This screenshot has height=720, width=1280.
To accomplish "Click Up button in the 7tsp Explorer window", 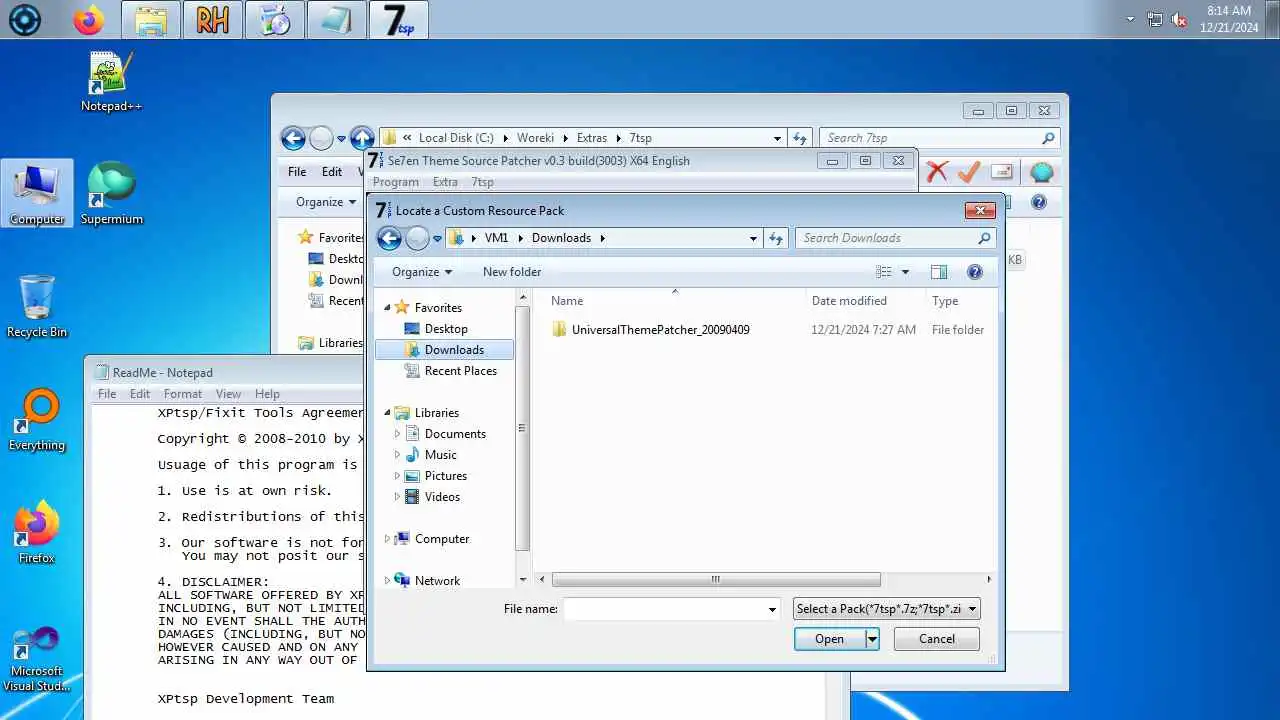I will [362, 138].
